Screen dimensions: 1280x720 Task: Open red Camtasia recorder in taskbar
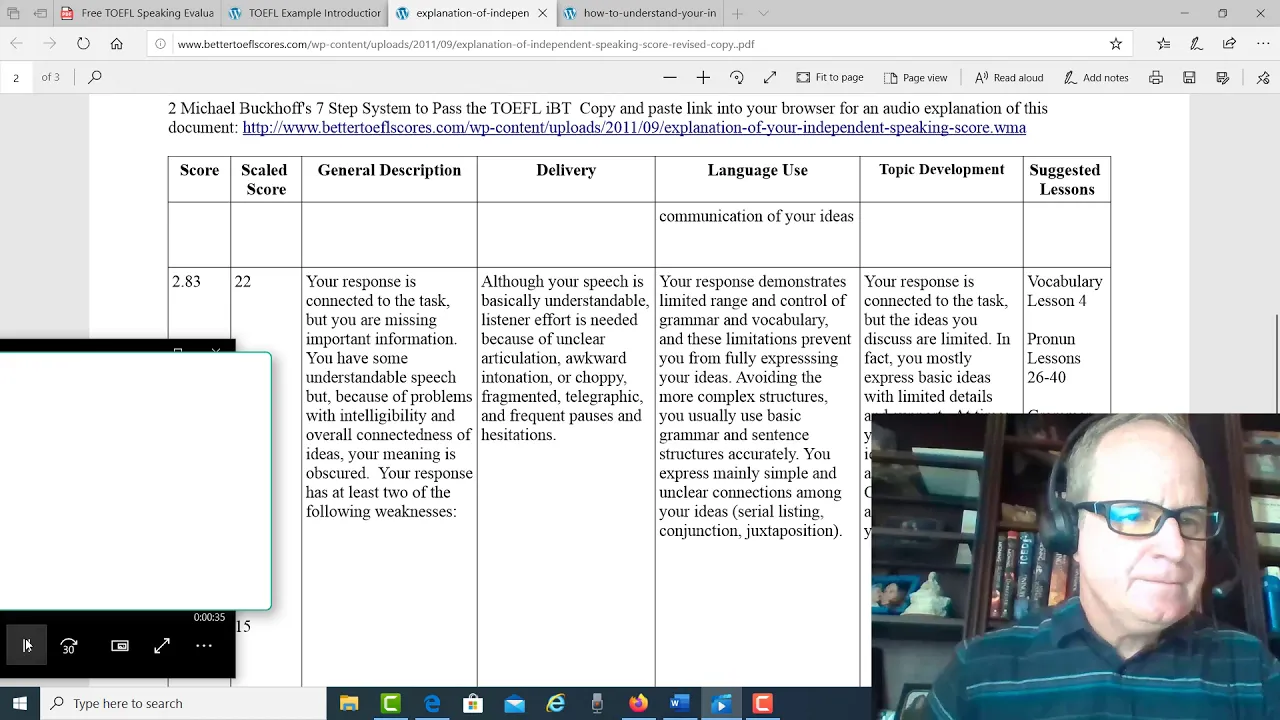coord(762,704)
